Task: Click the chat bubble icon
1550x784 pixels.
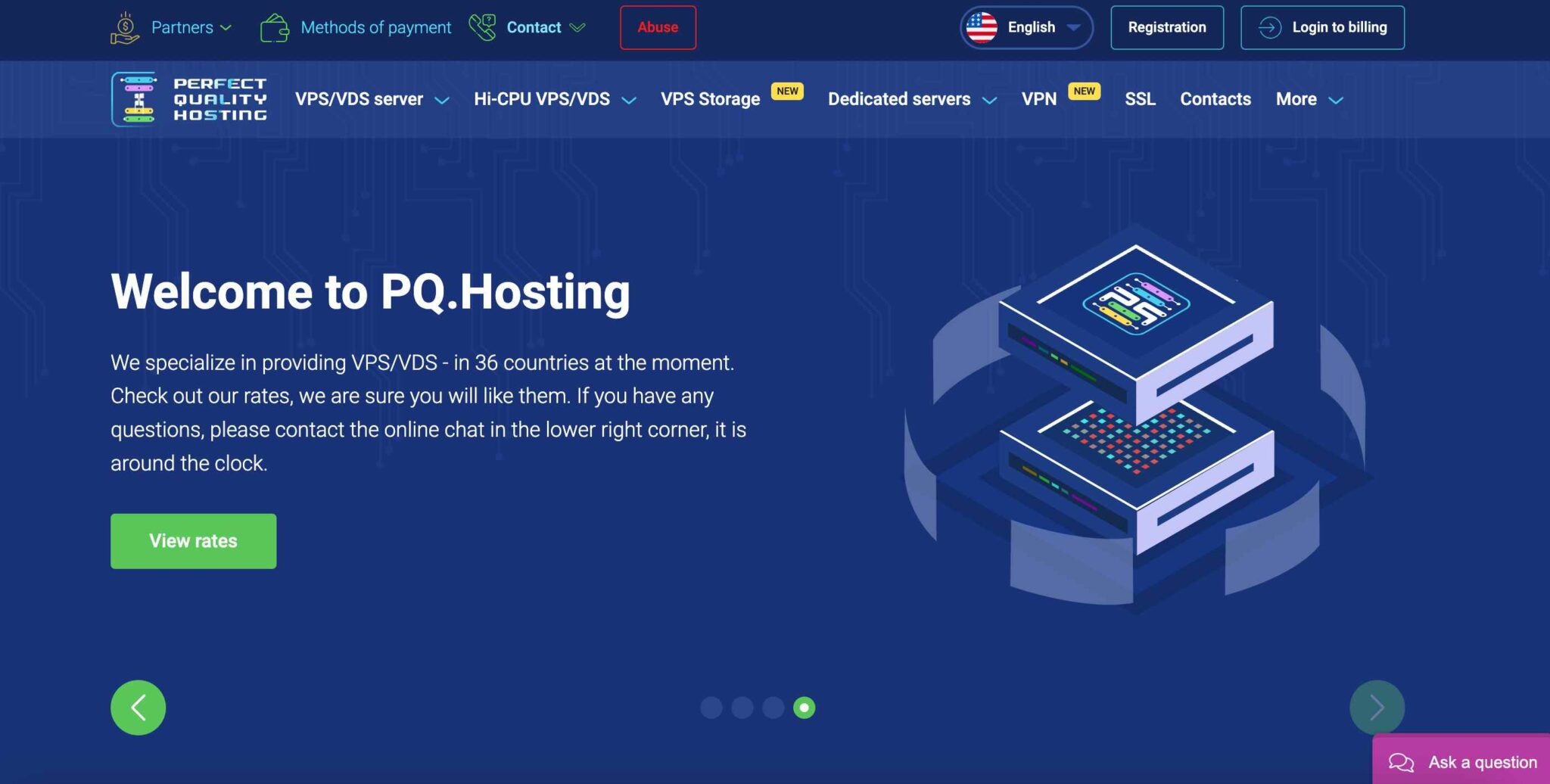Action: [1401, 762]
